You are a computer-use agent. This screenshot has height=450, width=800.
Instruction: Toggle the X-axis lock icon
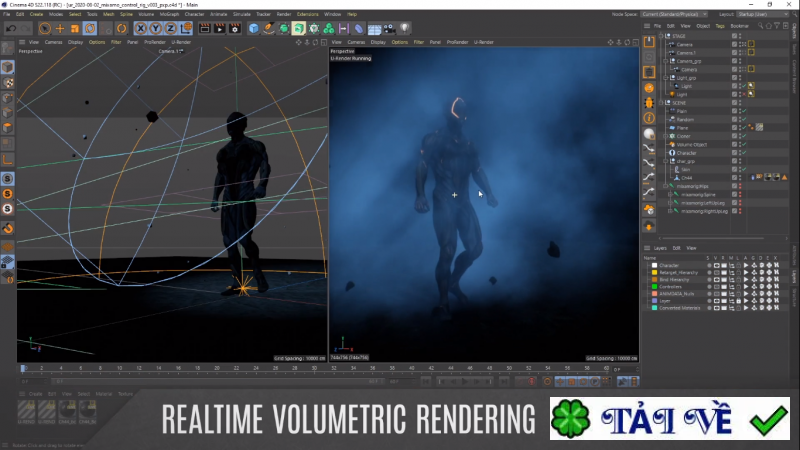coord(140,29)
